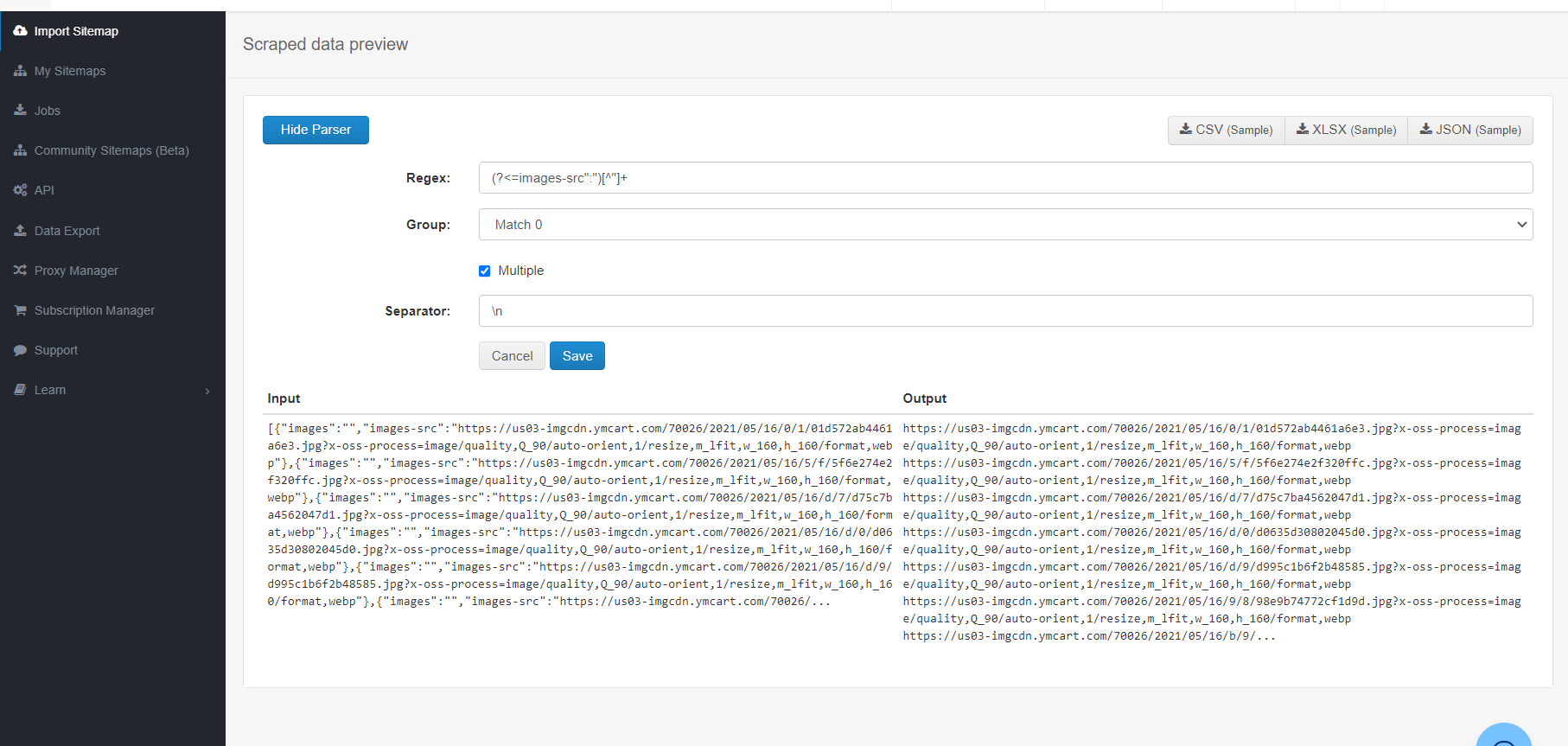The height and width of the screenshot is (746, 1568).
Task: Click the Subscription Manager cart icon
Action: tap(20, 310)
